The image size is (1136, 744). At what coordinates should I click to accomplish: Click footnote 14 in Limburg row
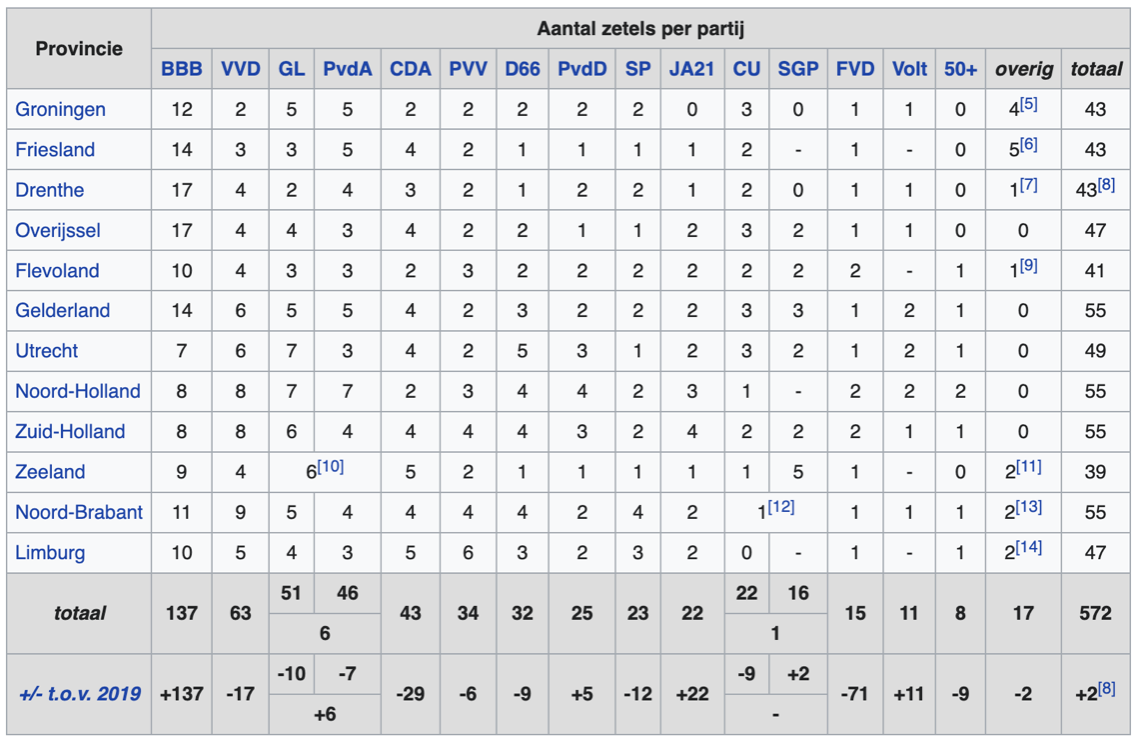point(1029,547)
